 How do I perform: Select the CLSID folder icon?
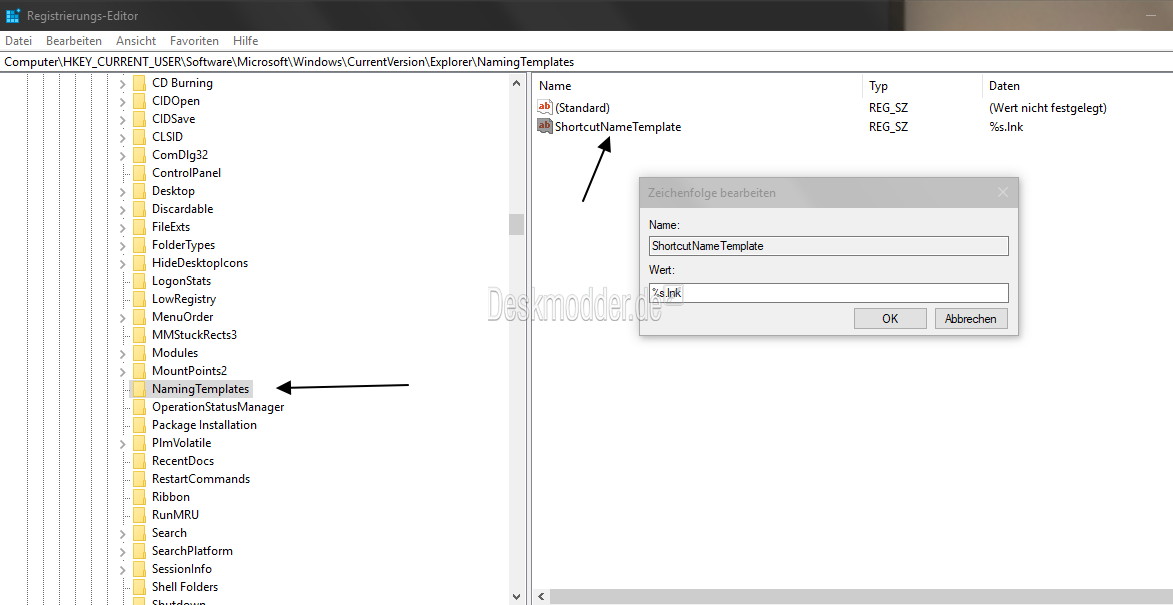pyautogui.click(x=139, y=137)
